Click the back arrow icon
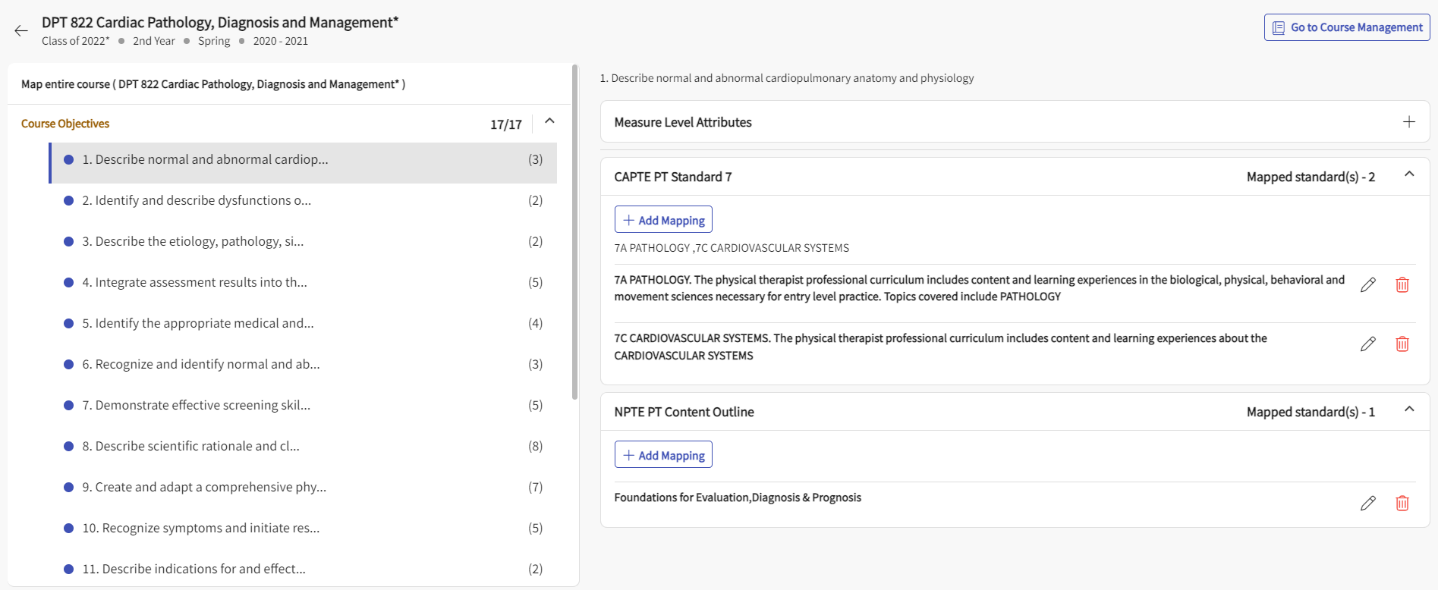The height and width of the screenshot is (590, 1438). 21,30
